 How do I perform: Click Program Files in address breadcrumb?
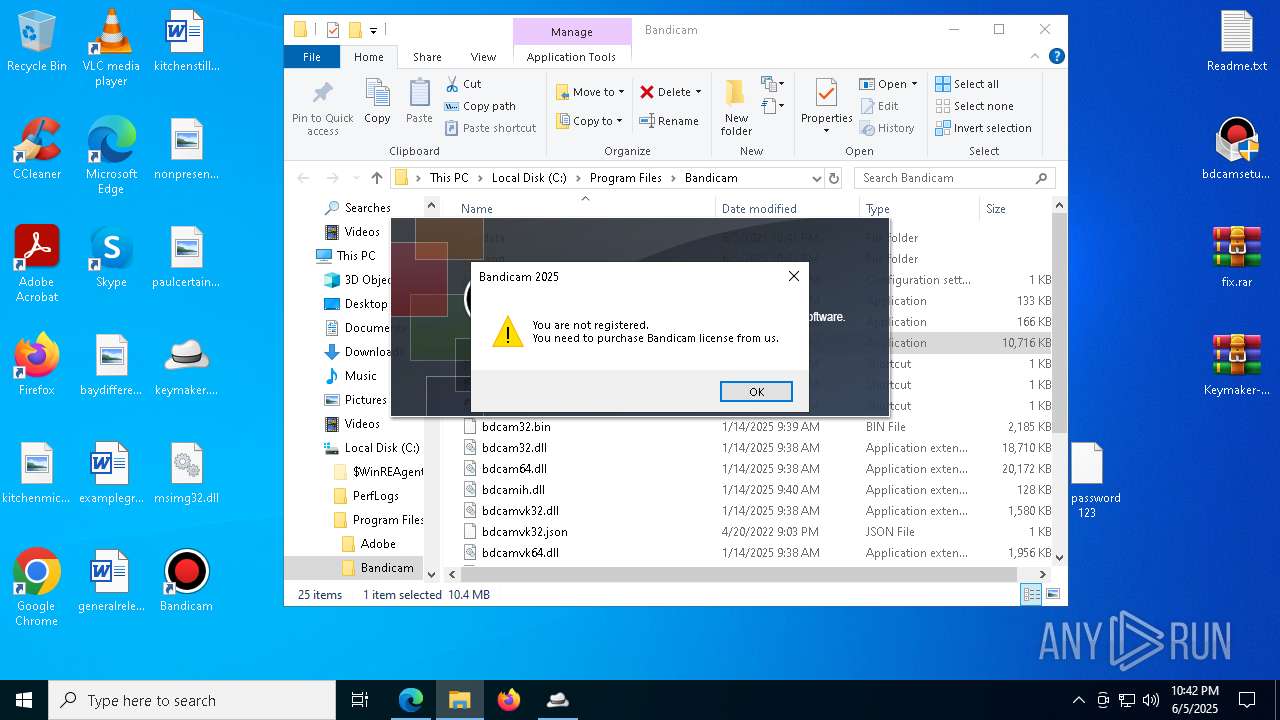625,178
